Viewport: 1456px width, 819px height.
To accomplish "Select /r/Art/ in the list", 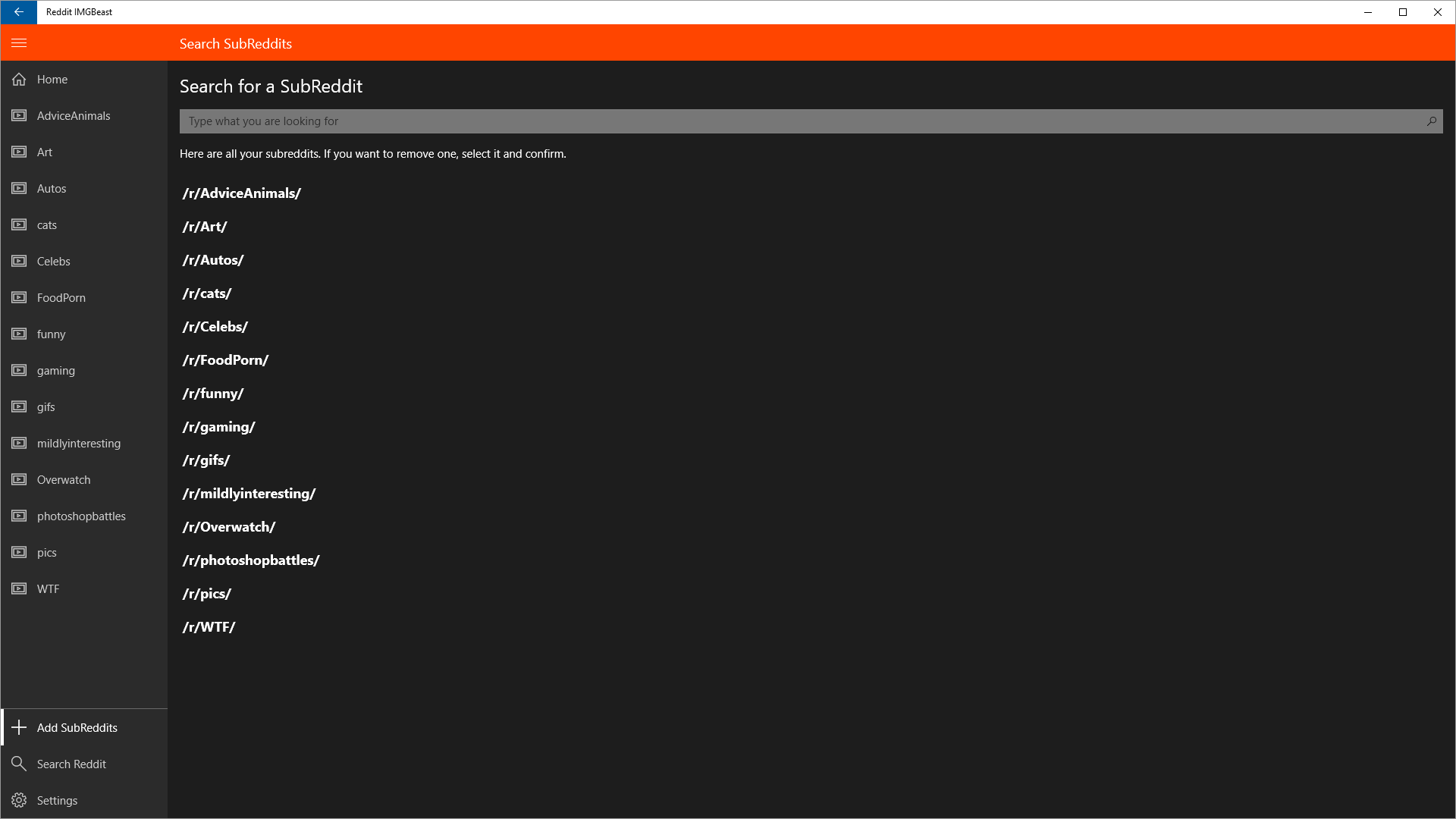I will tap(205, 227).
